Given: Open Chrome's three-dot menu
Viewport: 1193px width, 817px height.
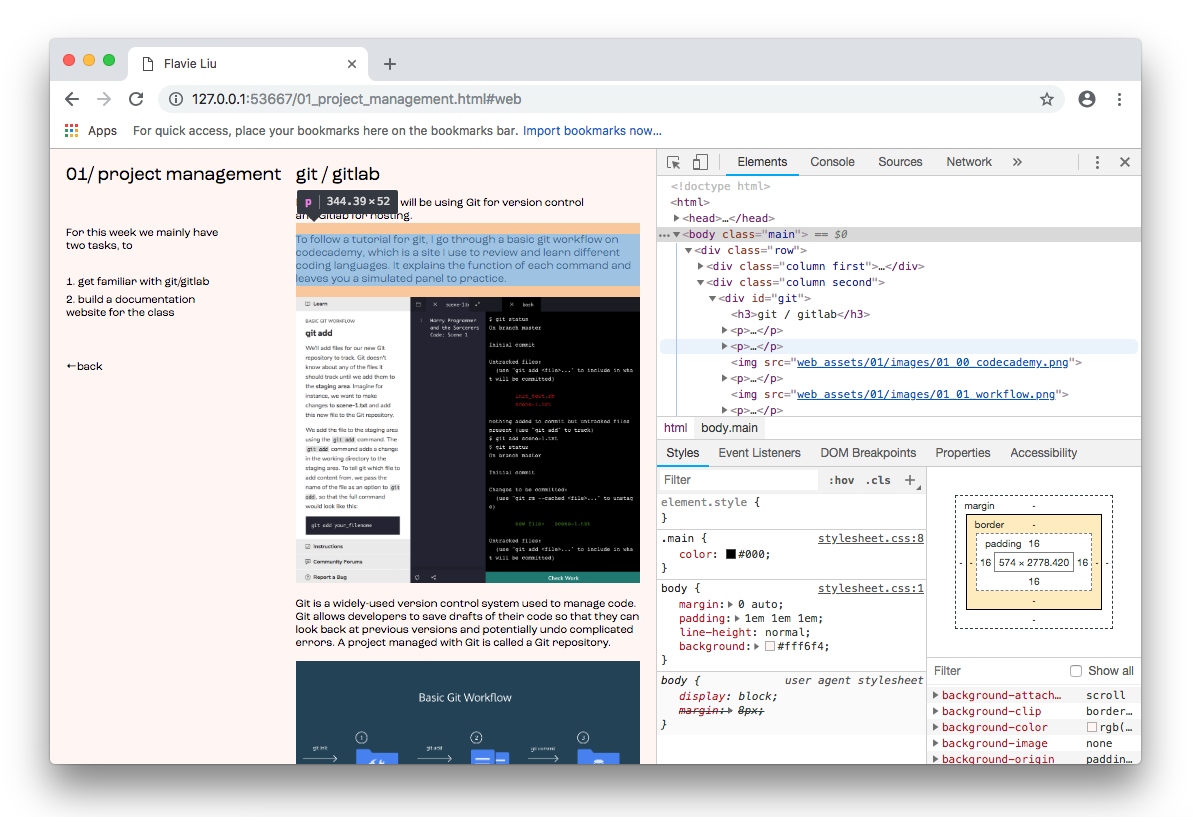Looking at the screenshot, I should click(x=1119, y=99).
